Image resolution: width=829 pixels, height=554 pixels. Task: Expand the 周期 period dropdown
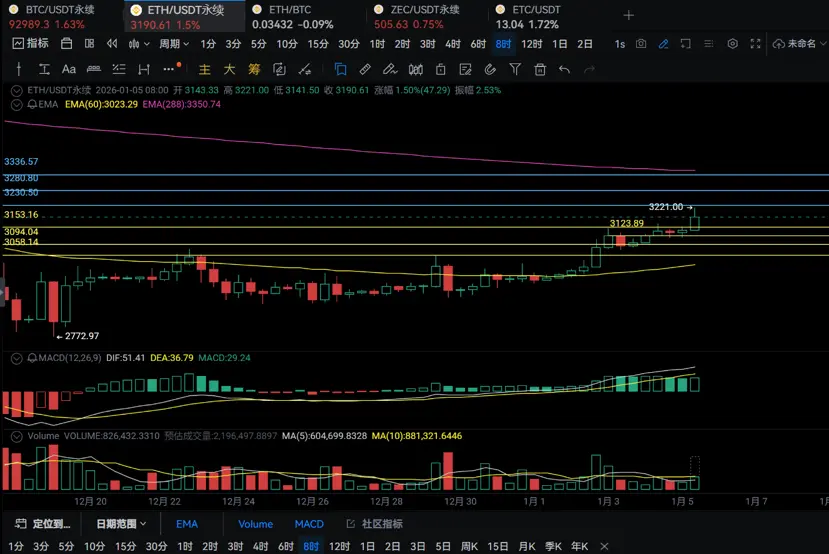174,44
